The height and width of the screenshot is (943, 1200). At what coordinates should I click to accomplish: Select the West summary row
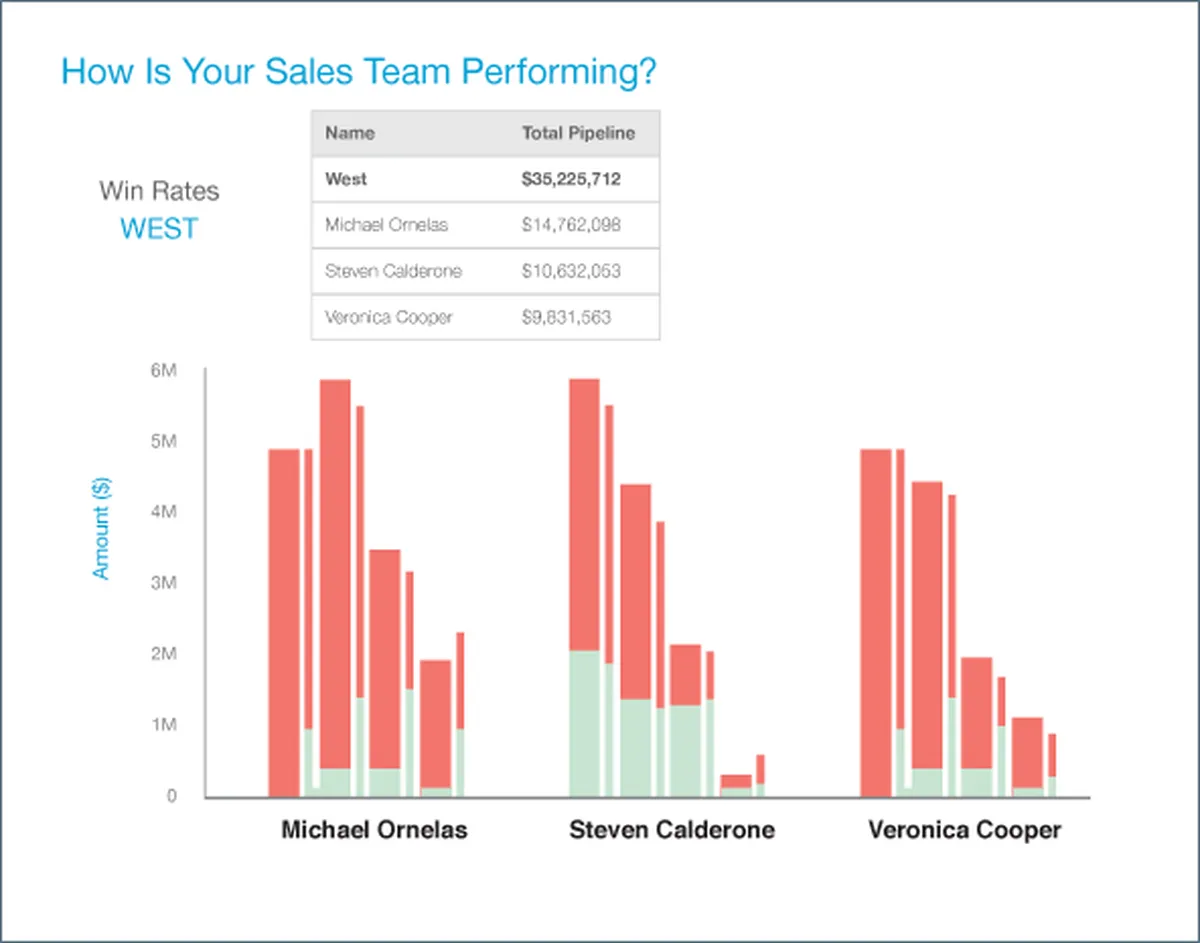coord(485,179)
